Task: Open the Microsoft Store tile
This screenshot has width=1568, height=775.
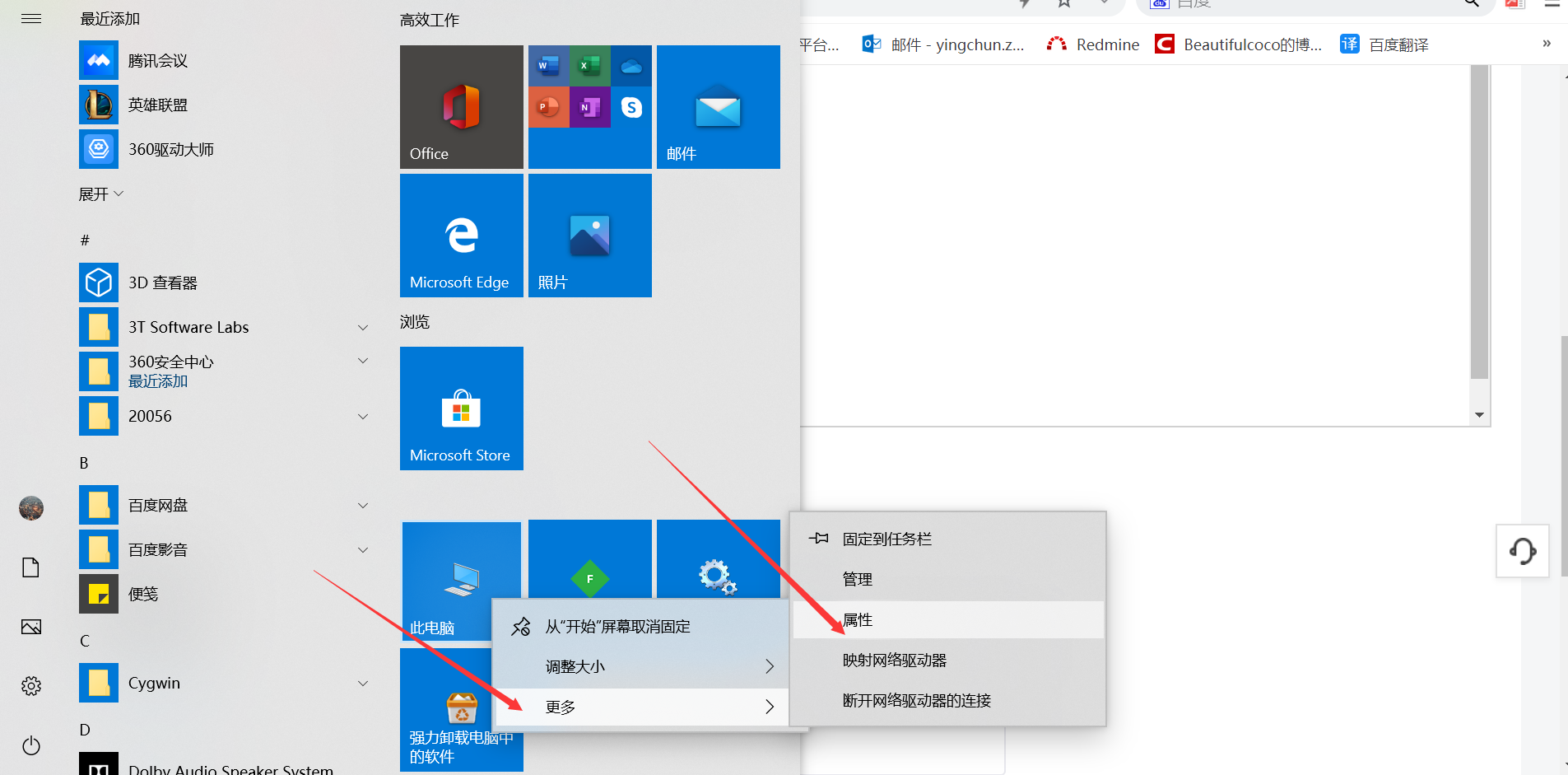Action: (462, 409)
